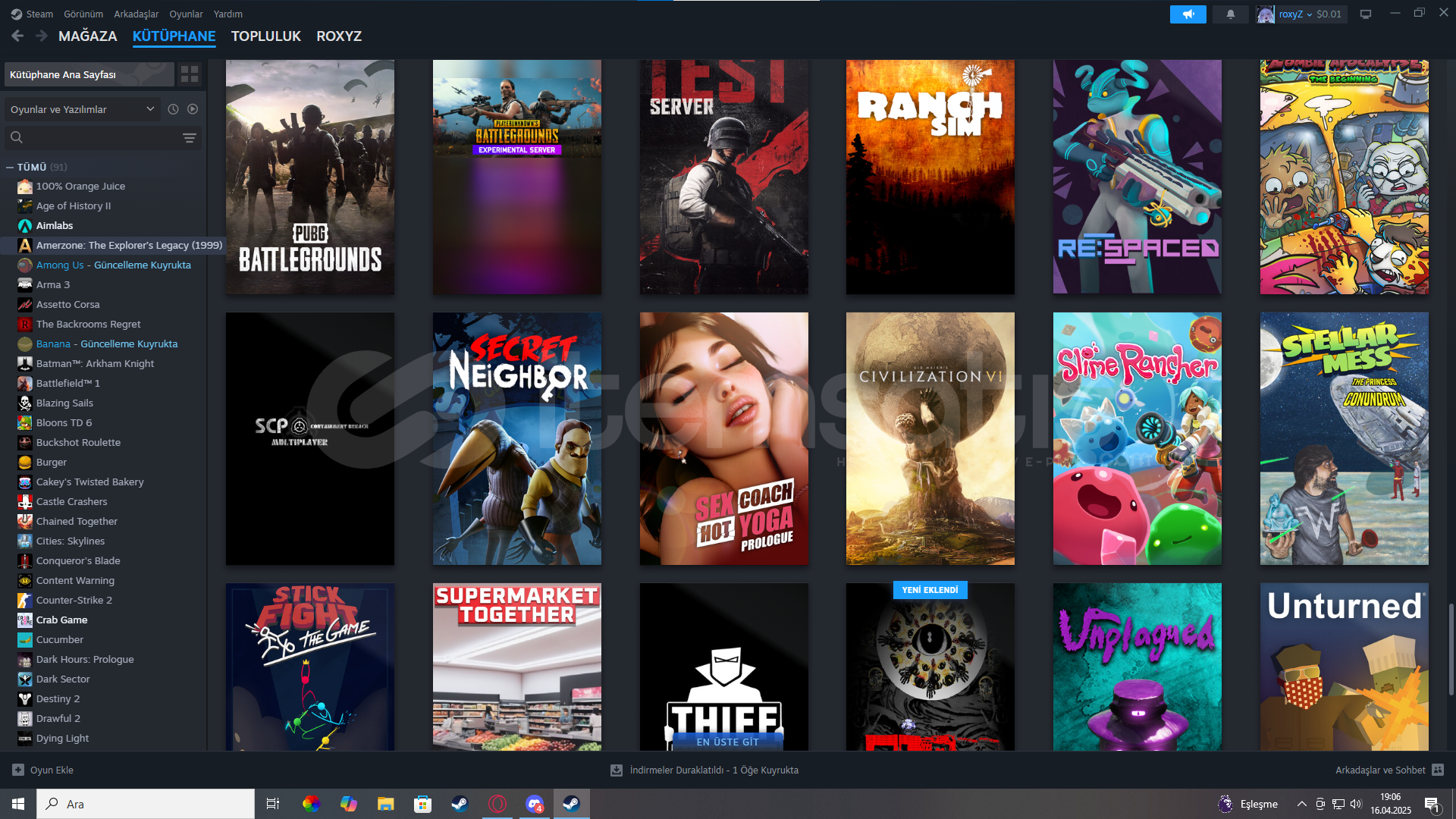Open Oyunlar ve Yazılımlar filter dropdown
Viewport: 1456px width, 819px height.
coord(83,109)
